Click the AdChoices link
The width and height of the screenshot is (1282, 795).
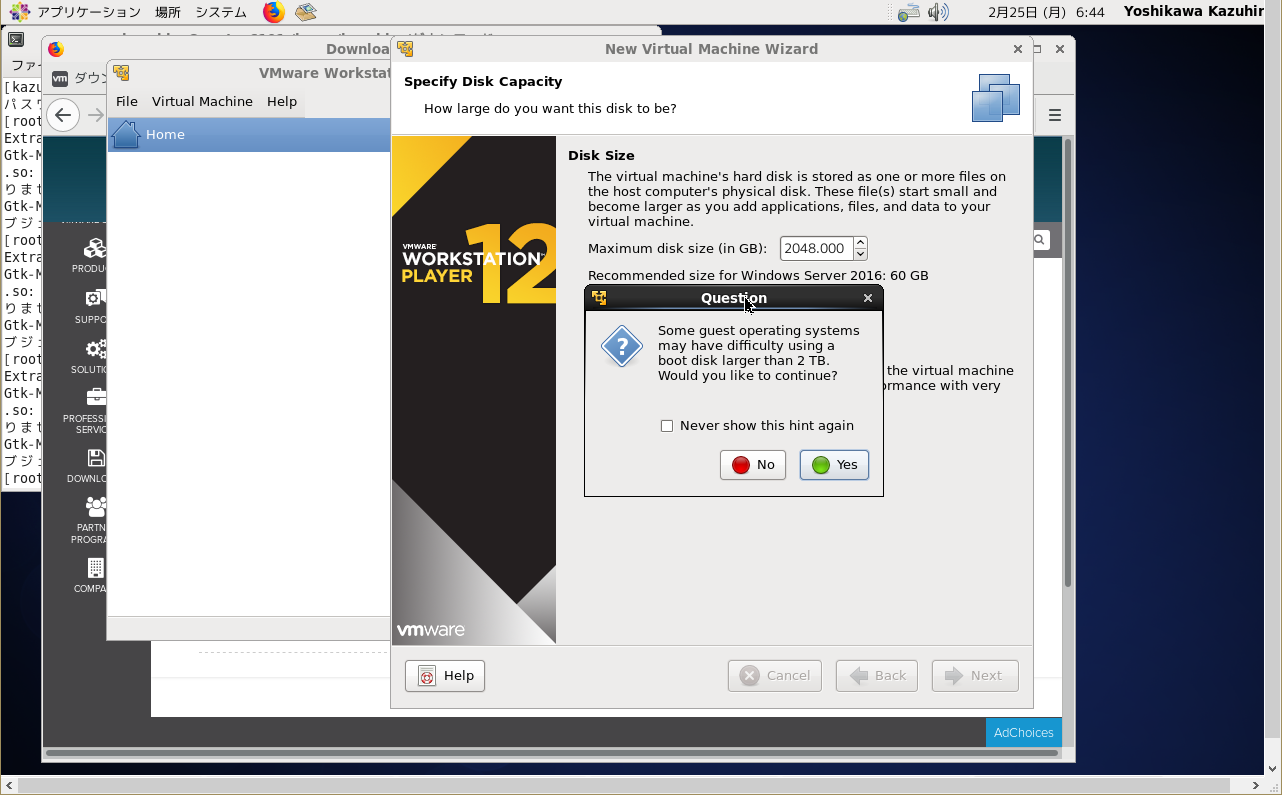(1023, 733)
